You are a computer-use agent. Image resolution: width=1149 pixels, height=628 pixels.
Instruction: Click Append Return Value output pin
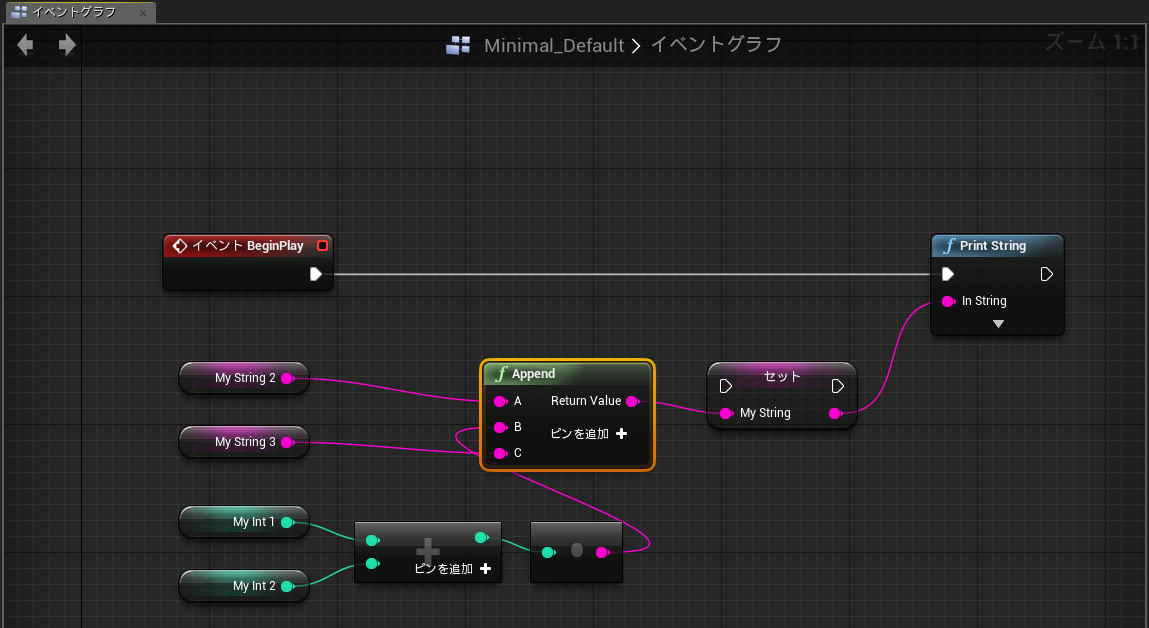(633, 401)
